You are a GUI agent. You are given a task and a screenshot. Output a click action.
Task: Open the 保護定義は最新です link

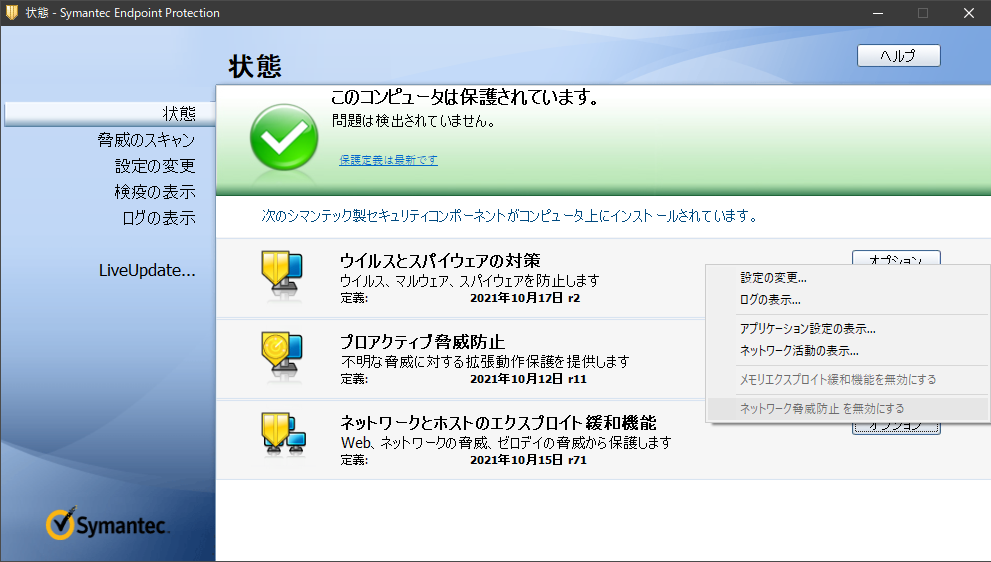tap(388, 160)
